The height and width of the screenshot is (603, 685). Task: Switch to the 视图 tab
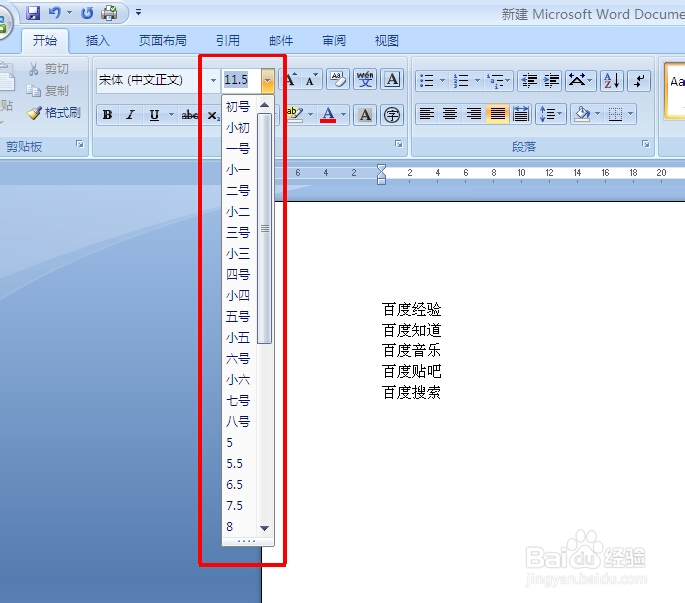coord(387,41)
